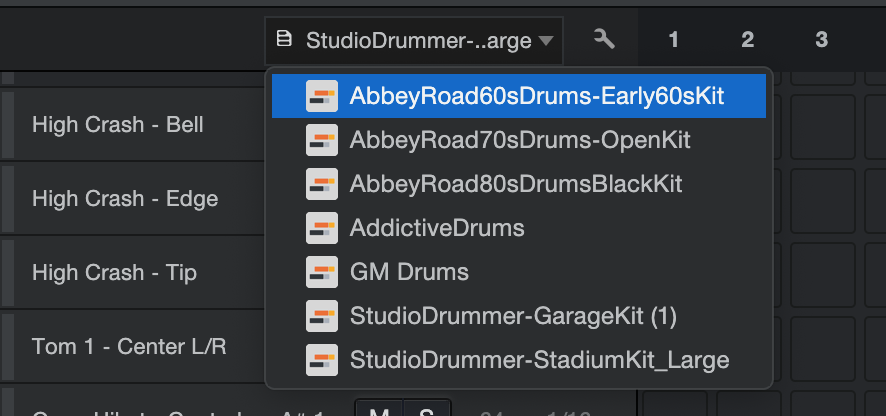Select the High Crash - Tip row
This screenshot has height=416, width=886.
[133, 273]
